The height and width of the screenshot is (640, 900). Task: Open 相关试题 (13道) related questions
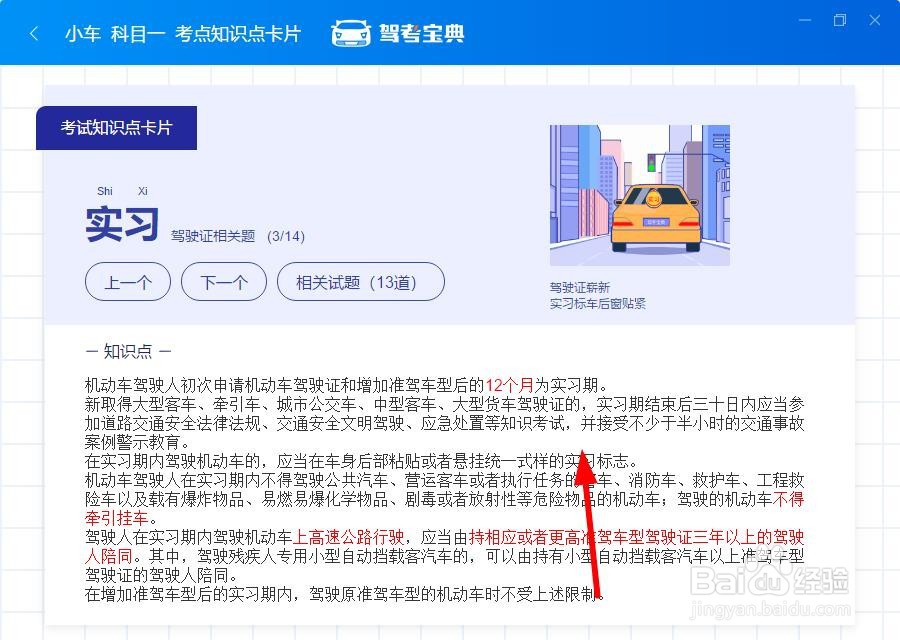(x=361, y=282)
